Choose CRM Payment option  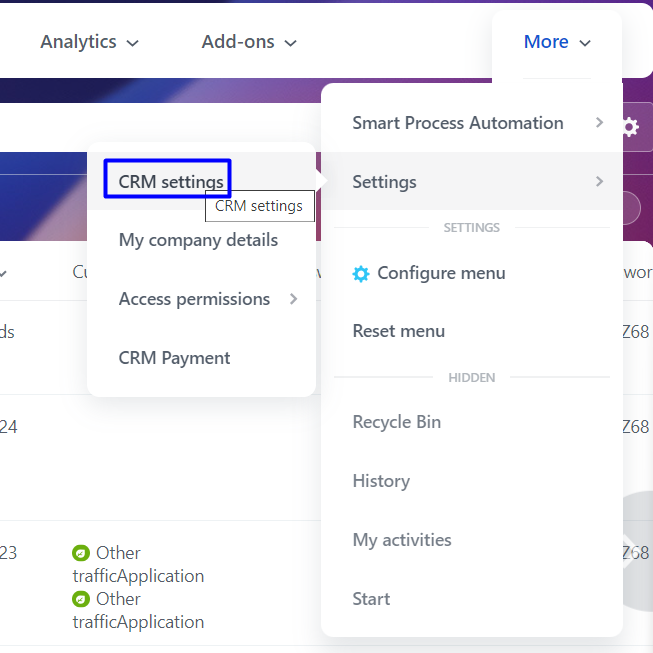(x=174, y=358)
